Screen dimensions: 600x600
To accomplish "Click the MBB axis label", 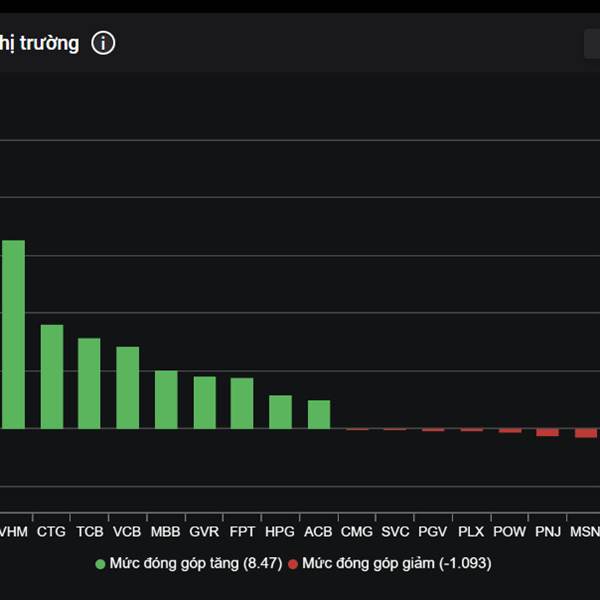I will coord(166,532).
